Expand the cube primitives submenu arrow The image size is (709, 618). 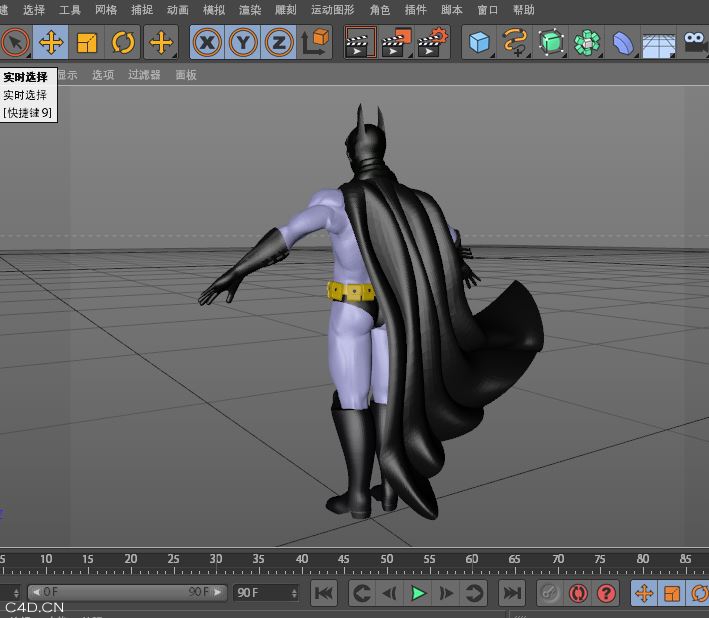click(x=492, y=56)
